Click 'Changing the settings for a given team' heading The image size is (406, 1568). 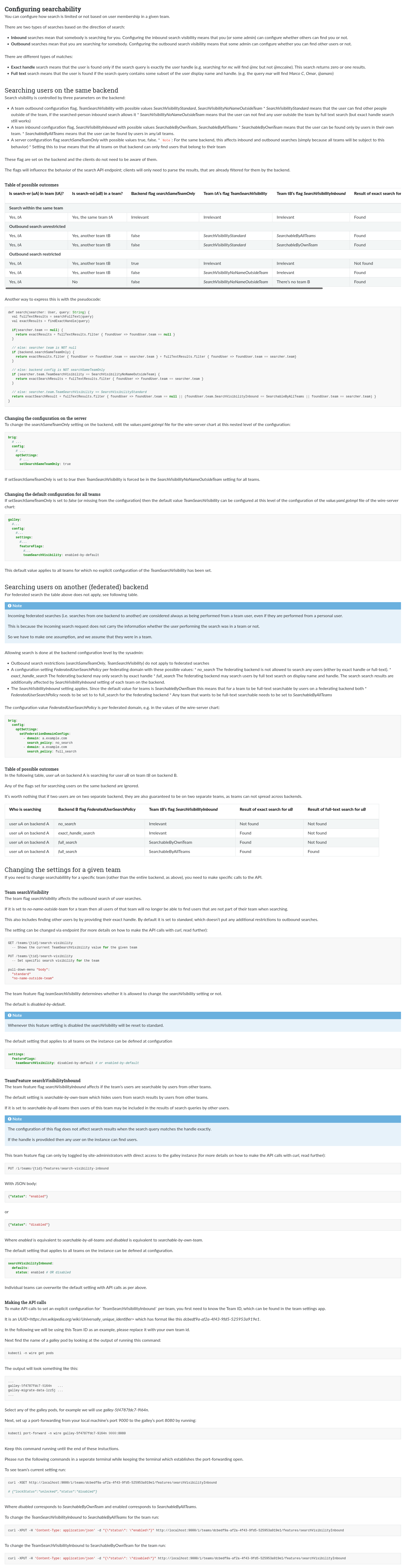pos(63,869)
